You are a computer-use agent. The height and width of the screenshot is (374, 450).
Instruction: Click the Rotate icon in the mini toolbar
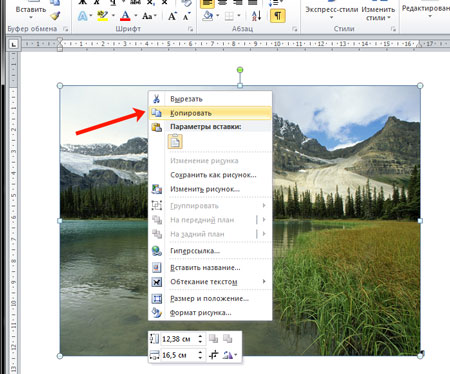point(227,355)
